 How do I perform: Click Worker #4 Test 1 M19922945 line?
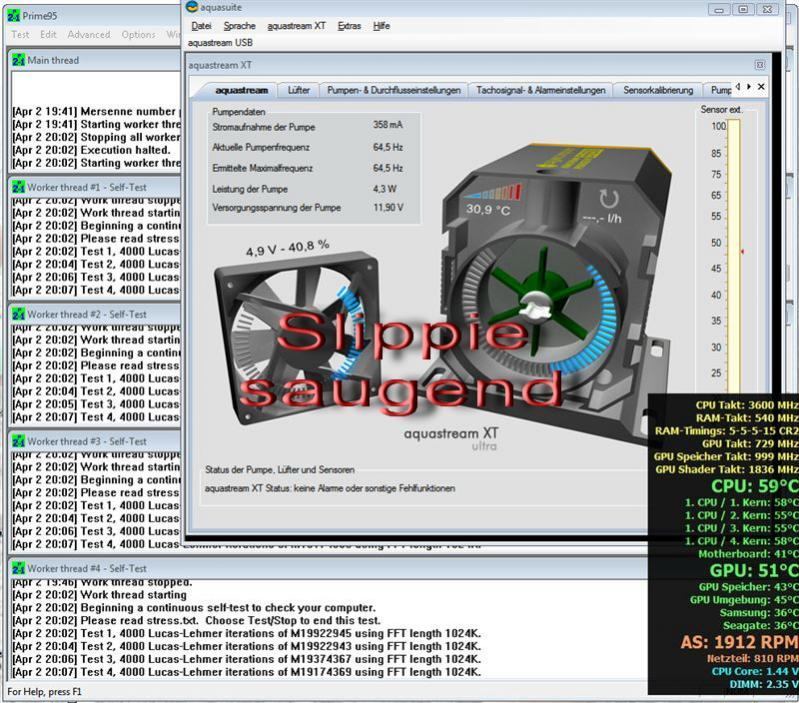point(247,634)
